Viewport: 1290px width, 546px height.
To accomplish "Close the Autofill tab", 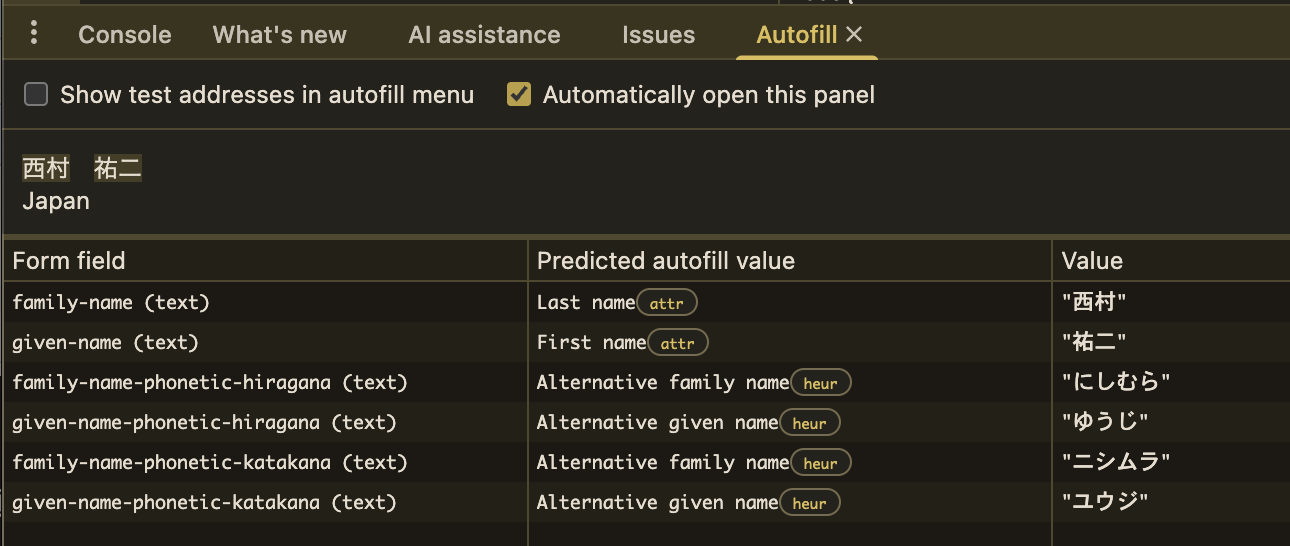I will pos(854,34).
